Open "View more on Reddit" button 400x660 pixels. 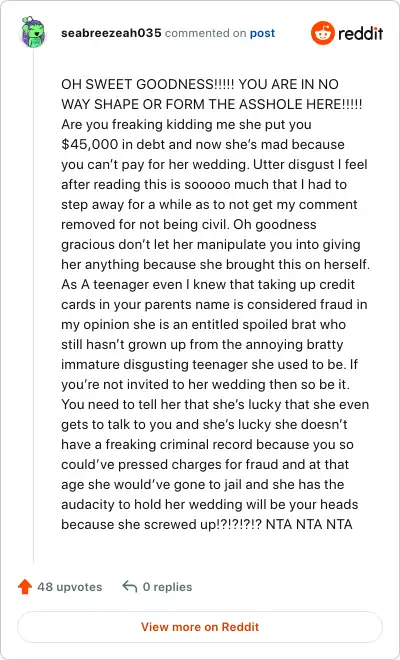(200, 627)
